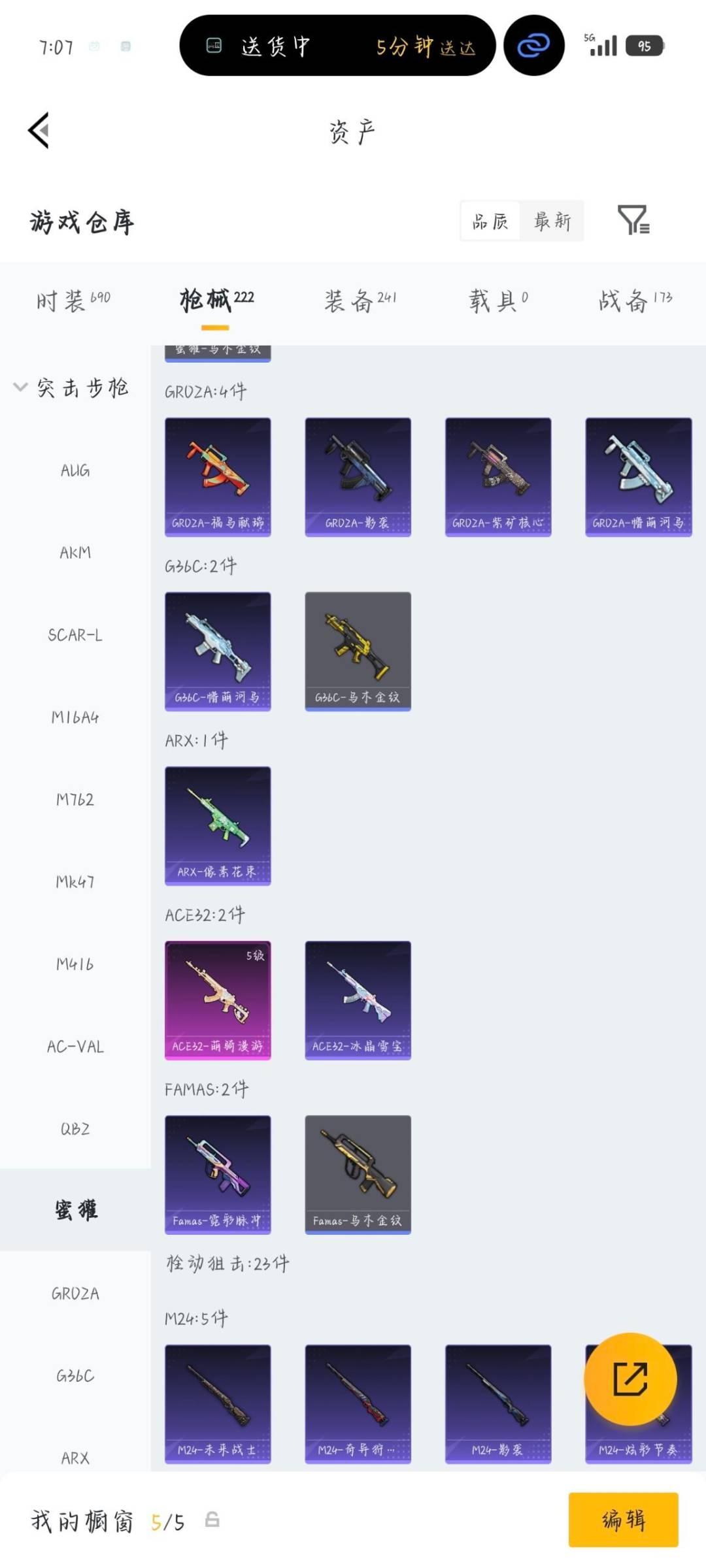Open the ACE32-萌骑漫游 level 5 skin
The width and height of the screenshot is (706, 1568).
tap(218, 1001)
